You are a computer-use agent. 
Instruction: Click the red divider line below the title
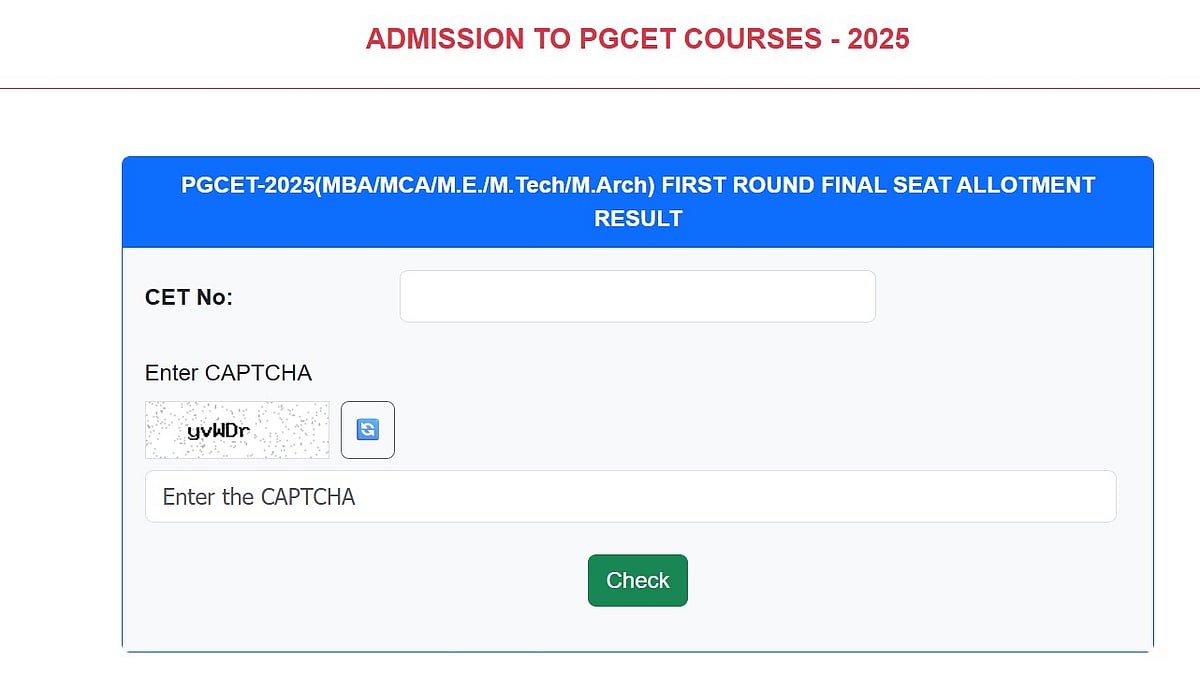pyautogui.click(x=600, y=88)
